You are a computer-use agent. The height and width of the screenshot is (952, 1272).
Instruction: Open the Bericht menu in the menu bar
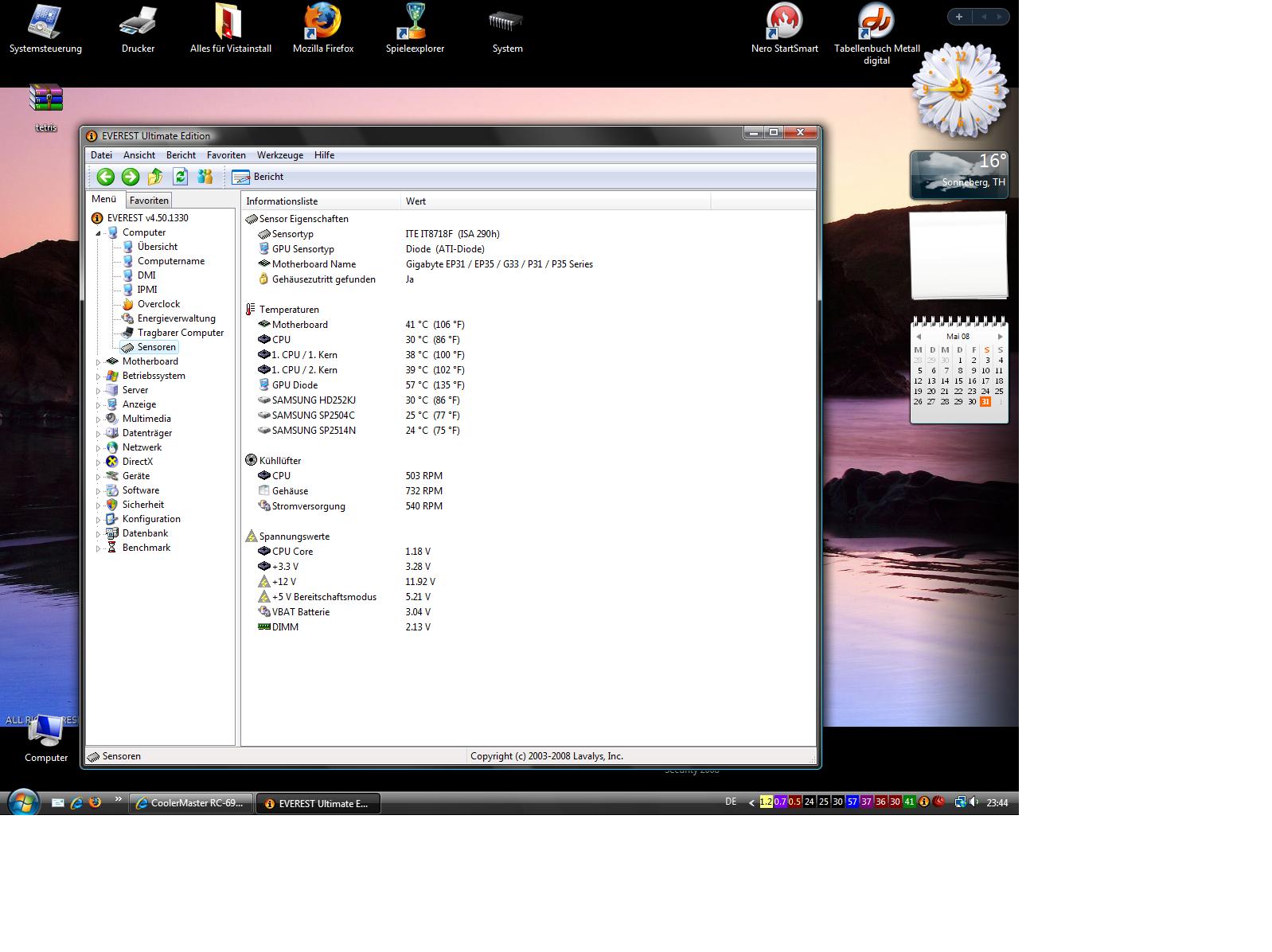pos(181,155)
